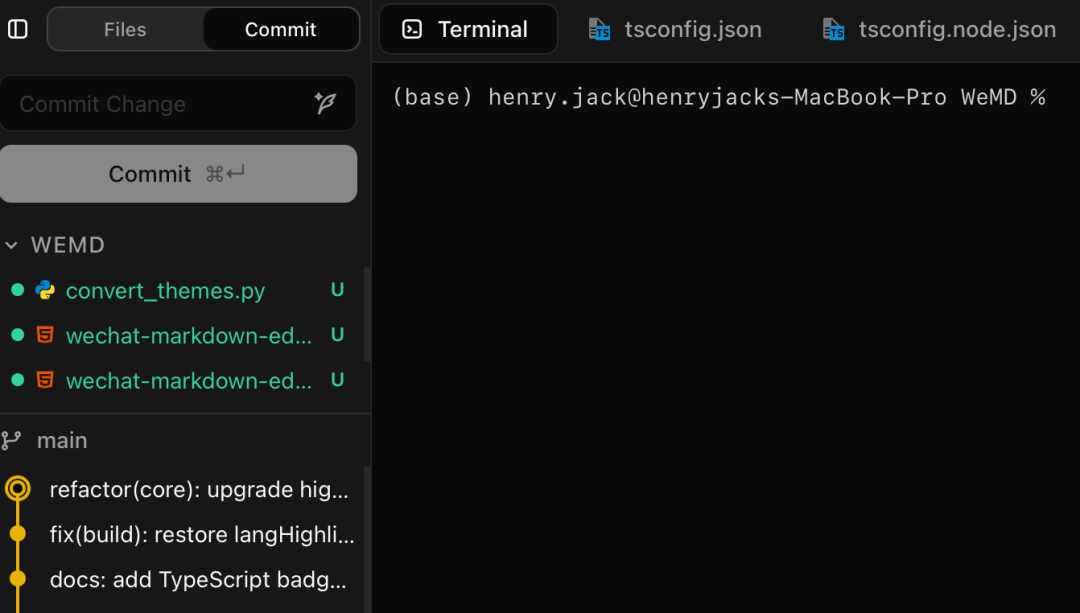
Task: Switch to the Files tab
Action: click(125, 29)
